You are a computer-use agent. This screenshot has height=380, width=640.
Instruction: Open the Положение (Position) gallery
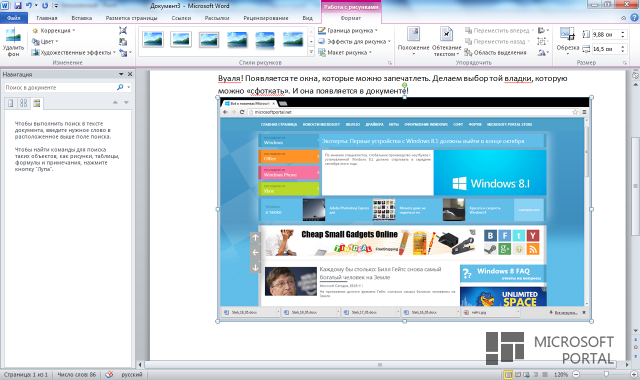(413, 41)
